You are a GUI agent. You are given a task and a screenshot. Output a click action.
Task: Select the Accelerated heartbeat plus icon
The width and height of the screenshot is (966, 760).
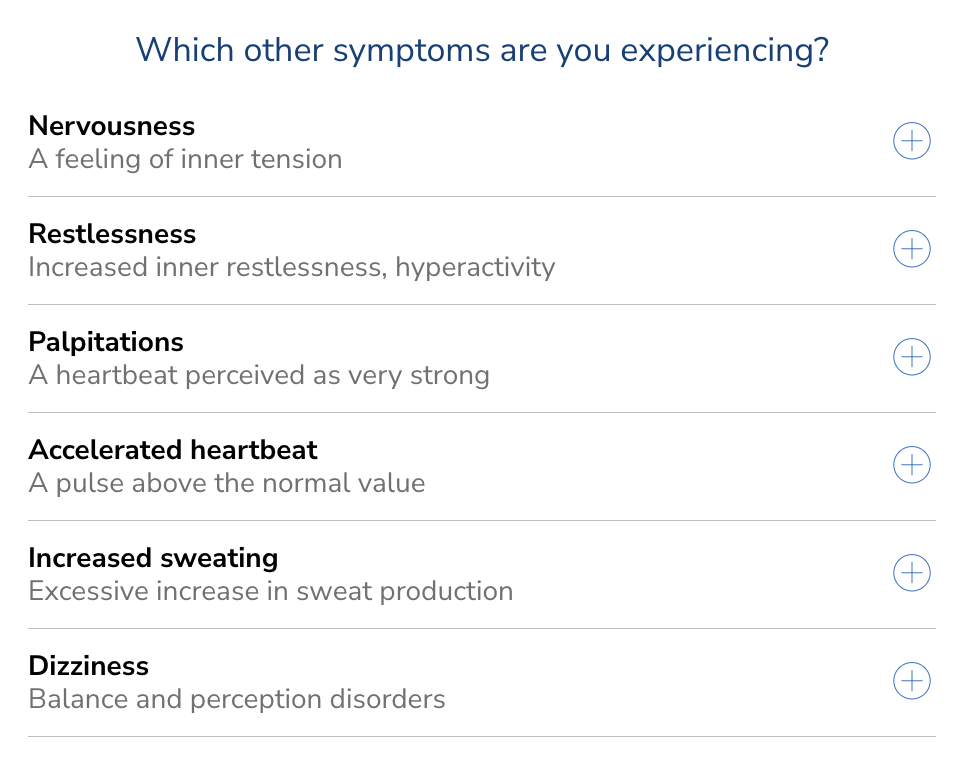tap(911, 465)
